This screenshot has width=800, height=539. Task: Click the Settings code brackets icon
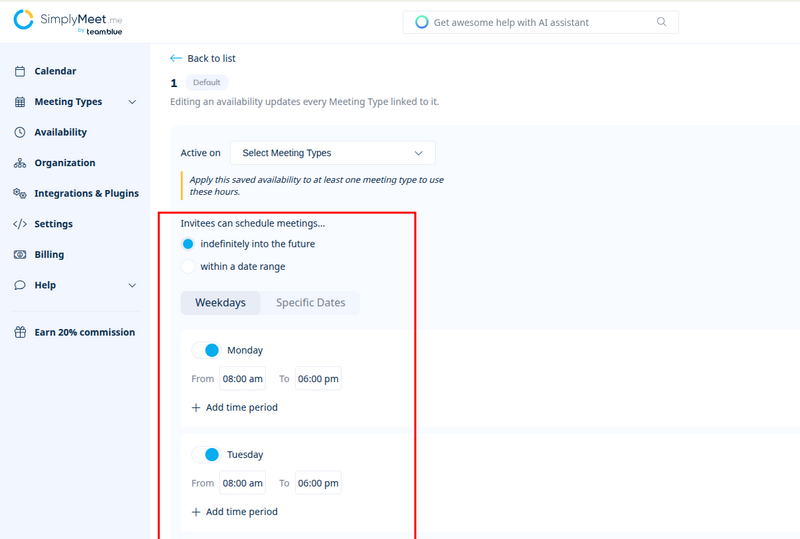pos(20,224)
